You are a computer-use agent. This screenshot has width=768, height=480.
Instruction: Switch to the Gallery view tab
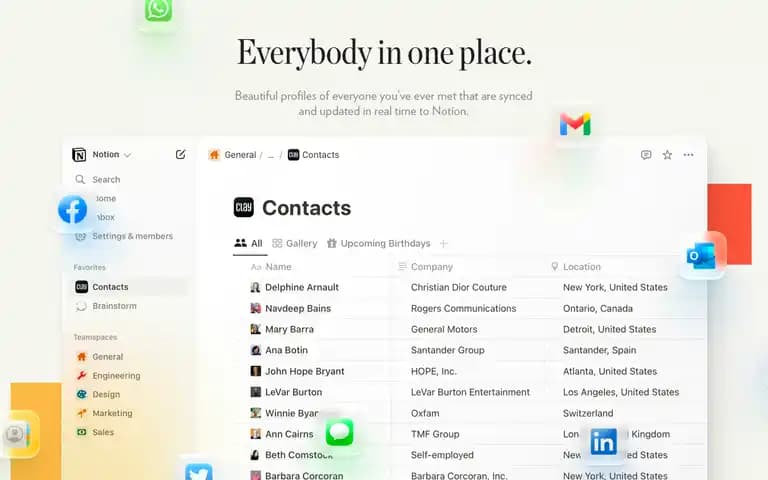(295, 243)
